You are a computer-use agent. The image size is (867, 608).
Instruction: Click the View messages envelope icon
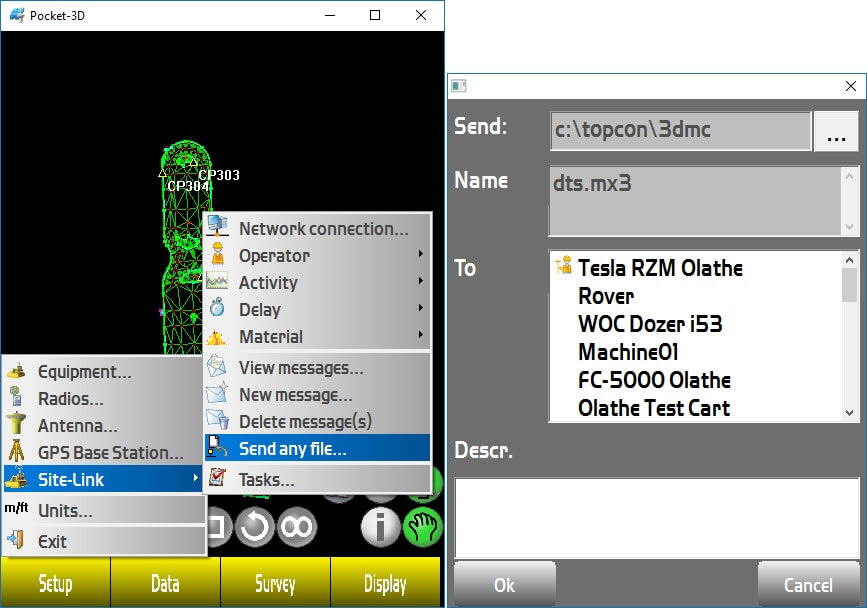[x=216, y=367]
